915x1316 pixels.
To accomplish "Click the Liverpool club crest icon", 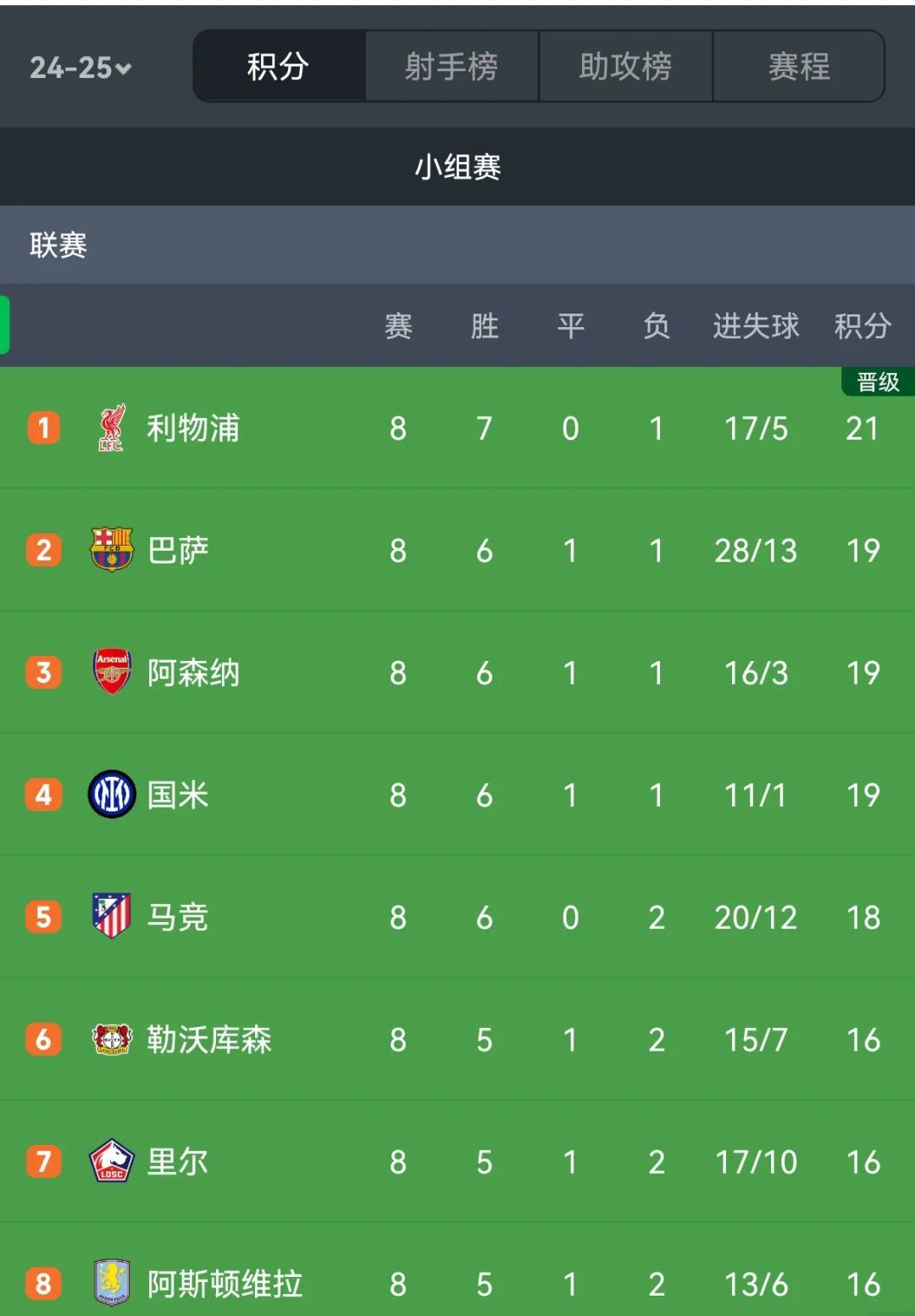I will 108,428.
